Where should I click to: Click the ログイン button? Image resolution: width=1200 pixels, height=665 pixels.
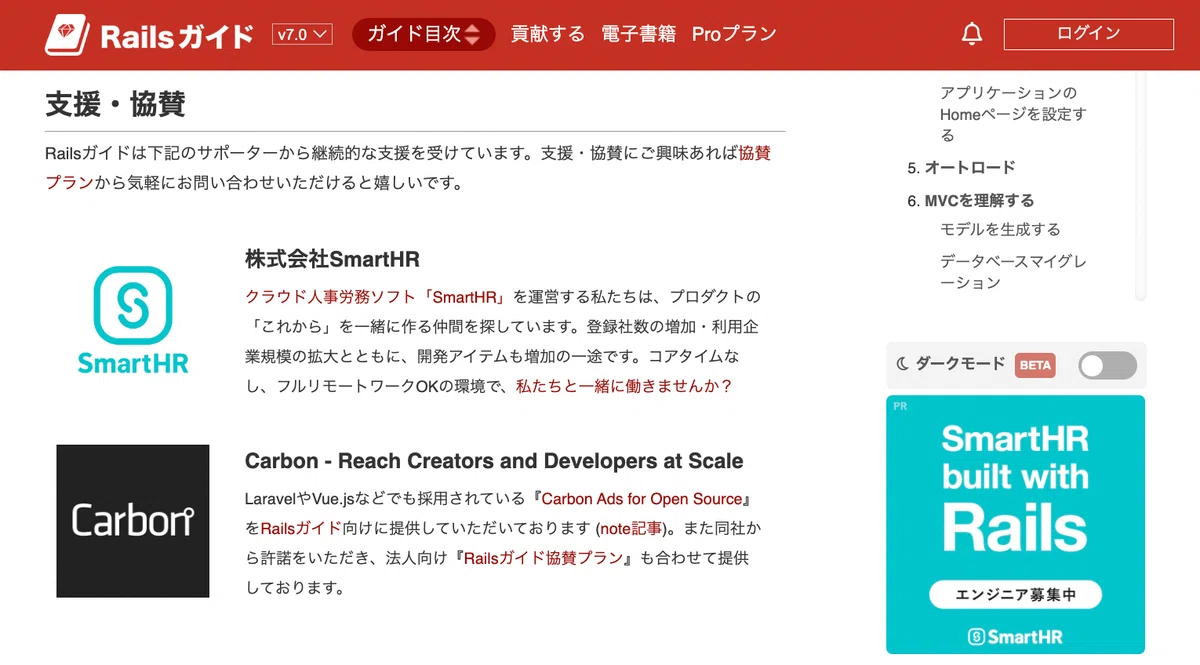[1088, 34]
